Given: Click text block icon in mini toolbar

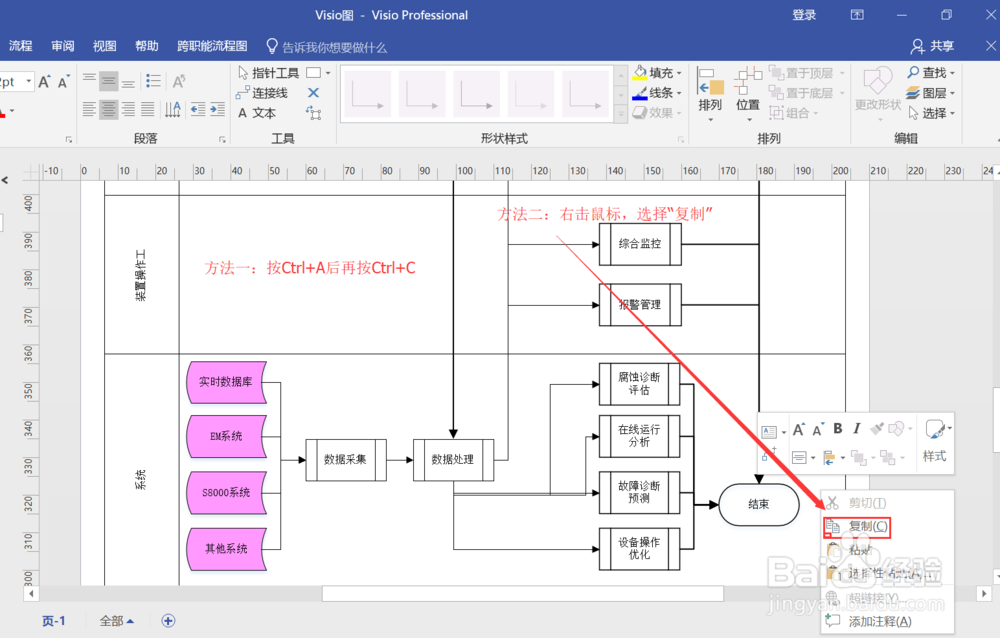Looking at the screenshot, I should [770, 433].
